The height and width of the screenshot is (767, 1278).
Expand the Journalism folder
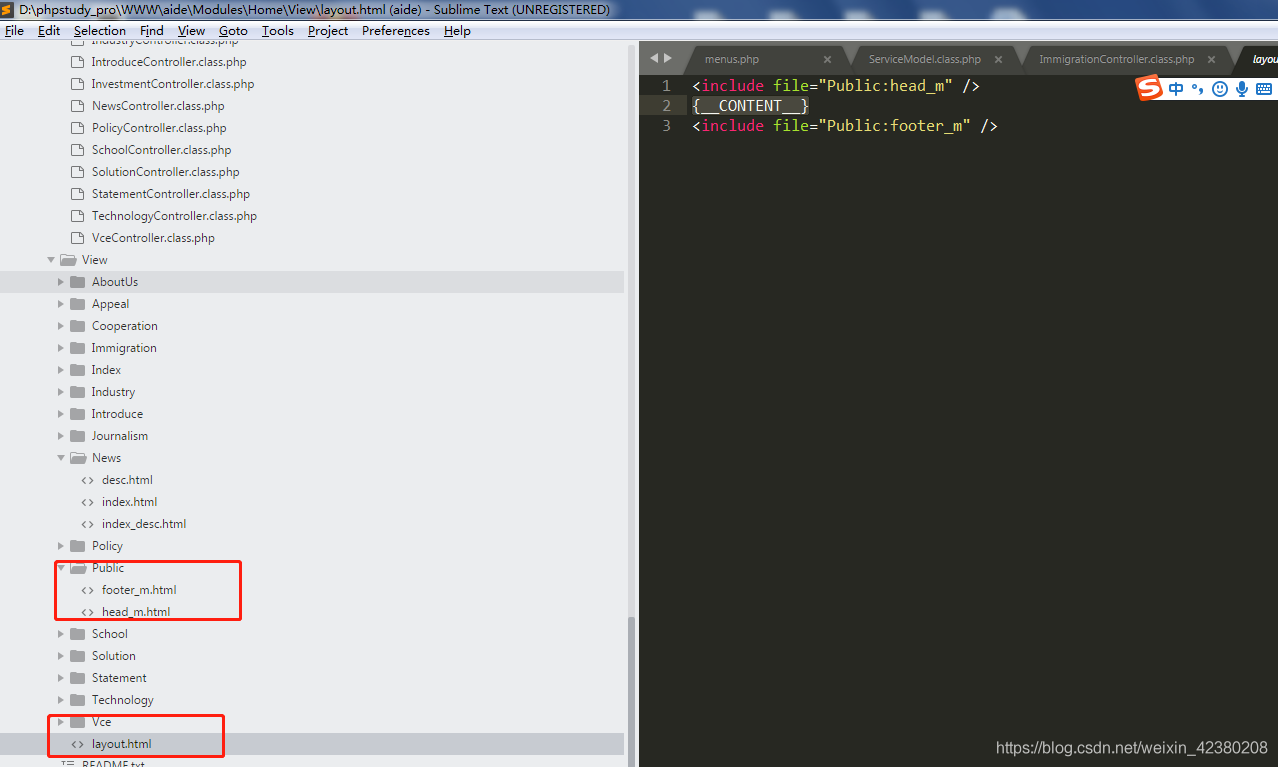tap(61, 436)
